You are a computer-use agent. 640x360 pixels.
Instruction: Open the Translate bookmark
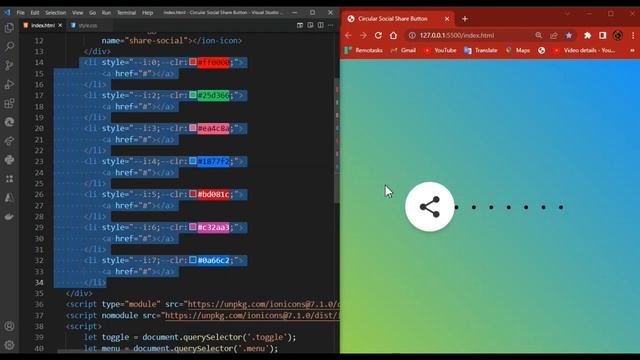click(x=481, y=50)
